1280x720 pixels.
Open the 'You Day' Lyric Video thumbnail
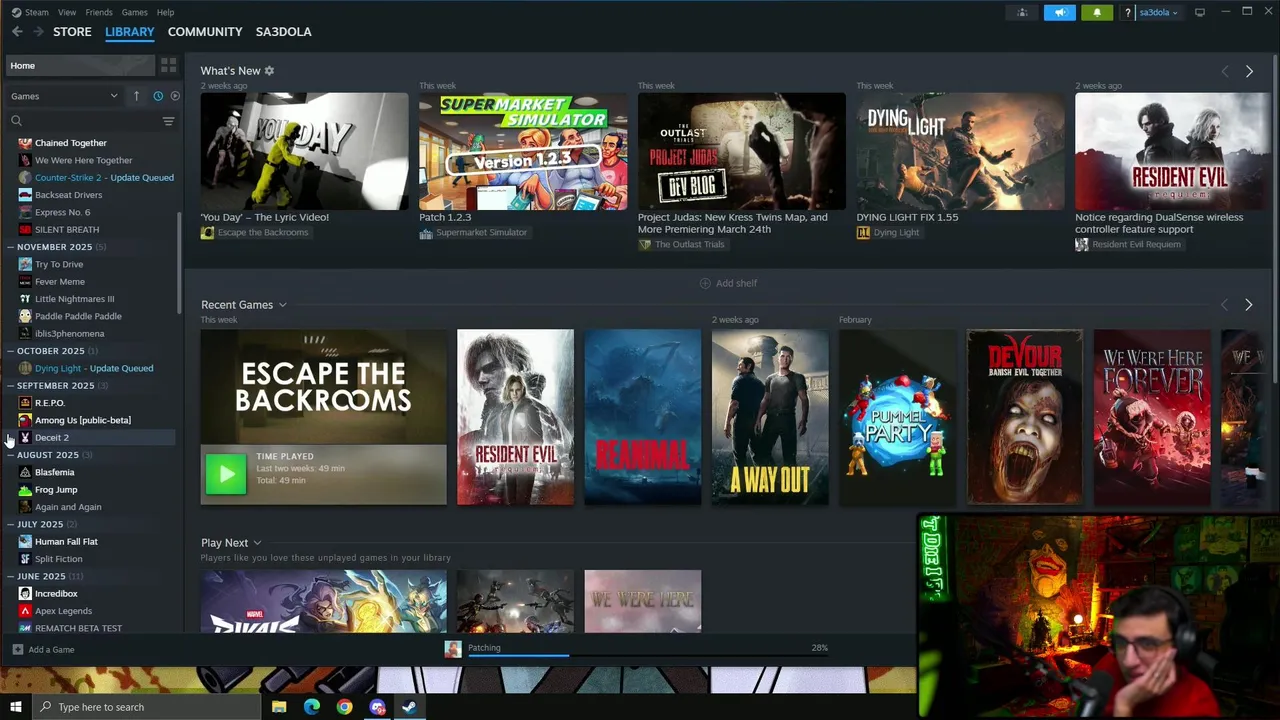pyautogui.click(x=304, y=152)
